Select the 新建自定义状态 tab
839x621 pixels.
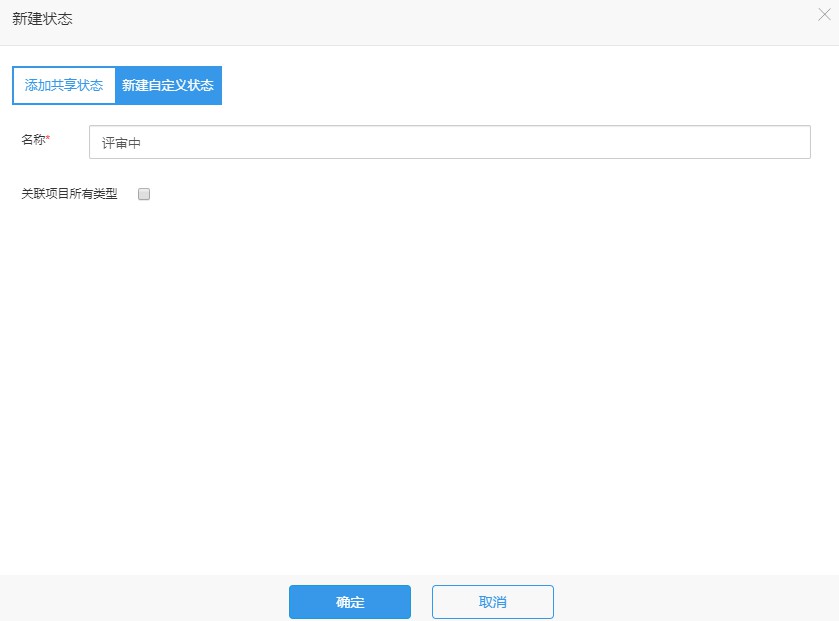pyautogui.click(x=168, y=86)
